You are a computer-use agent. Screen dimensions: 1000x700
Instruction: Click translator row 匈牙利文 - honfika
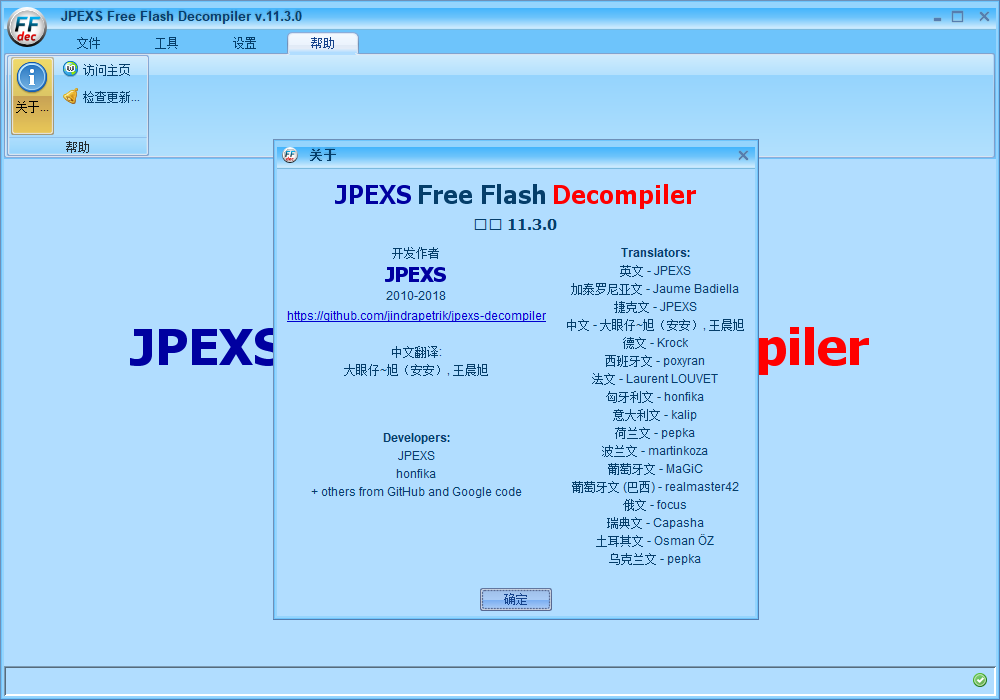point(655,397)
